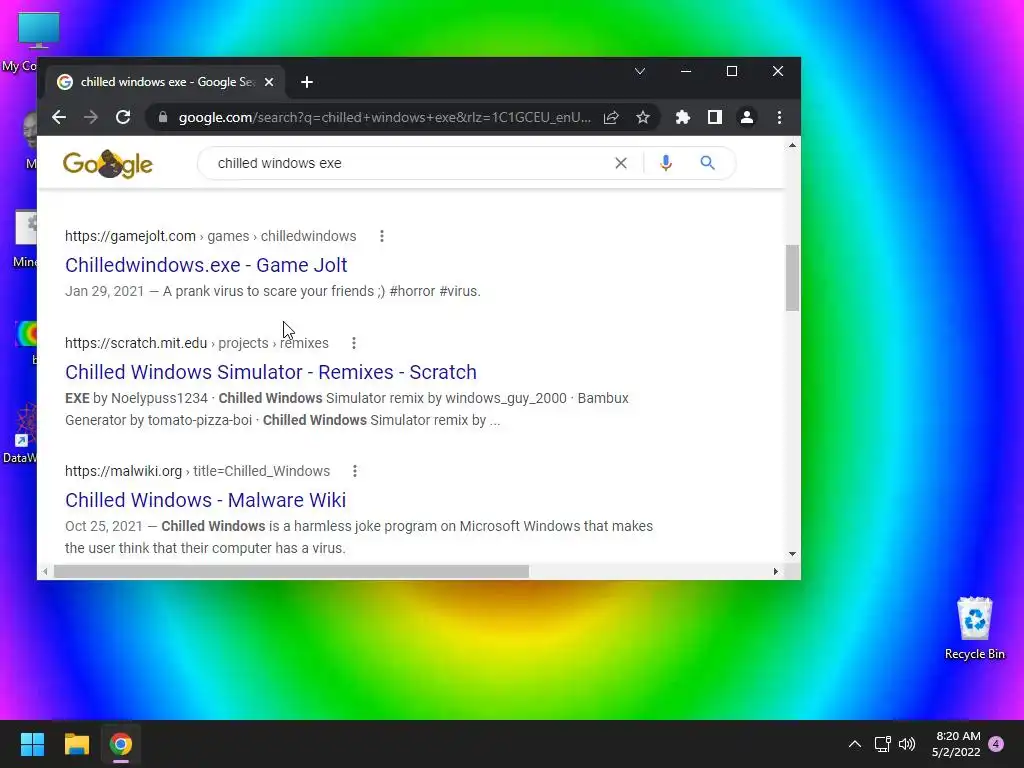The width and height of the screenshot is (1024, 768).
Task: Open 'Chilledwindows.exe - Game Jolt' result
Action: point(206,265)
